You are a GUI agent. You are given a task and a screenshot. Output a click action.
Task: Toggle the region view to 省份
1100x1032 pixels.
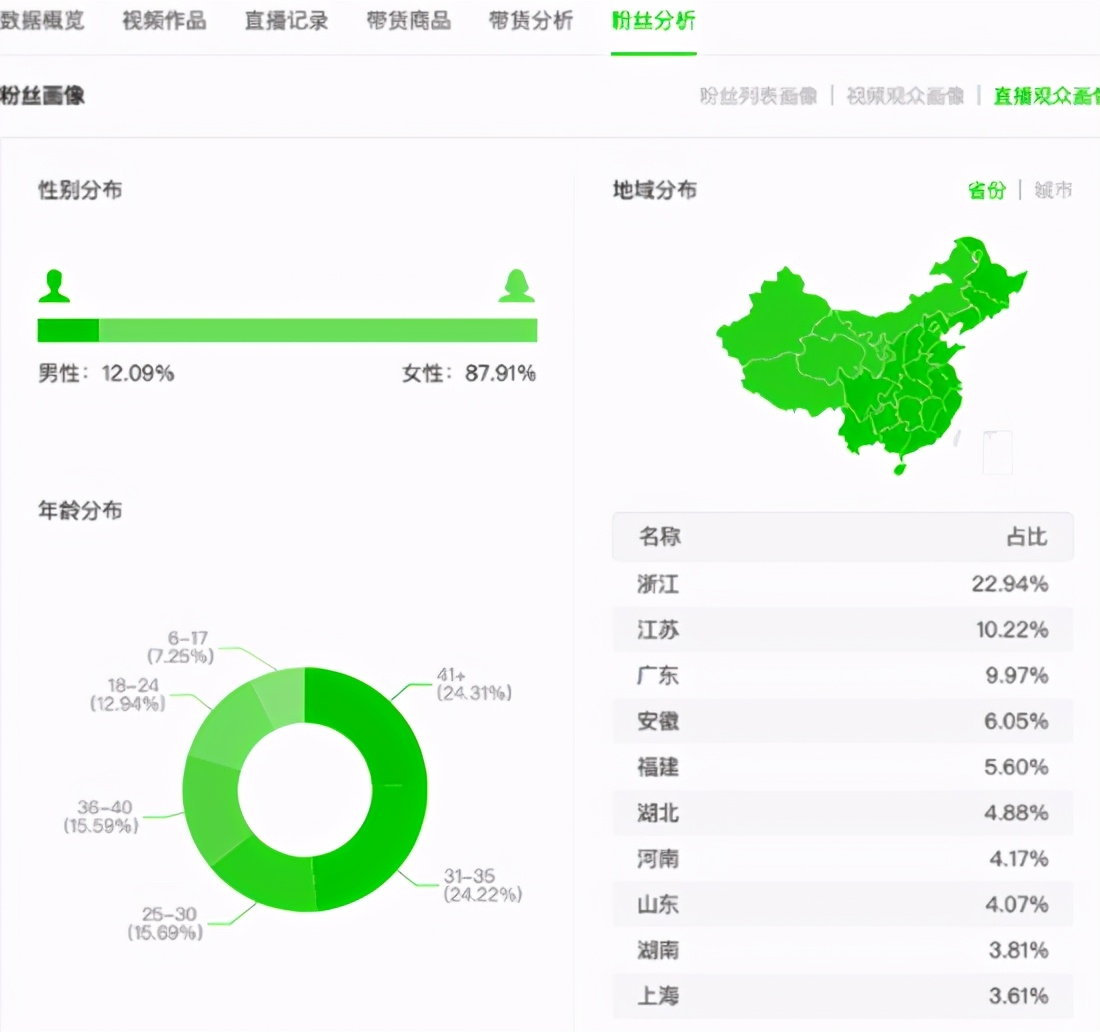(x=986, y=190)
